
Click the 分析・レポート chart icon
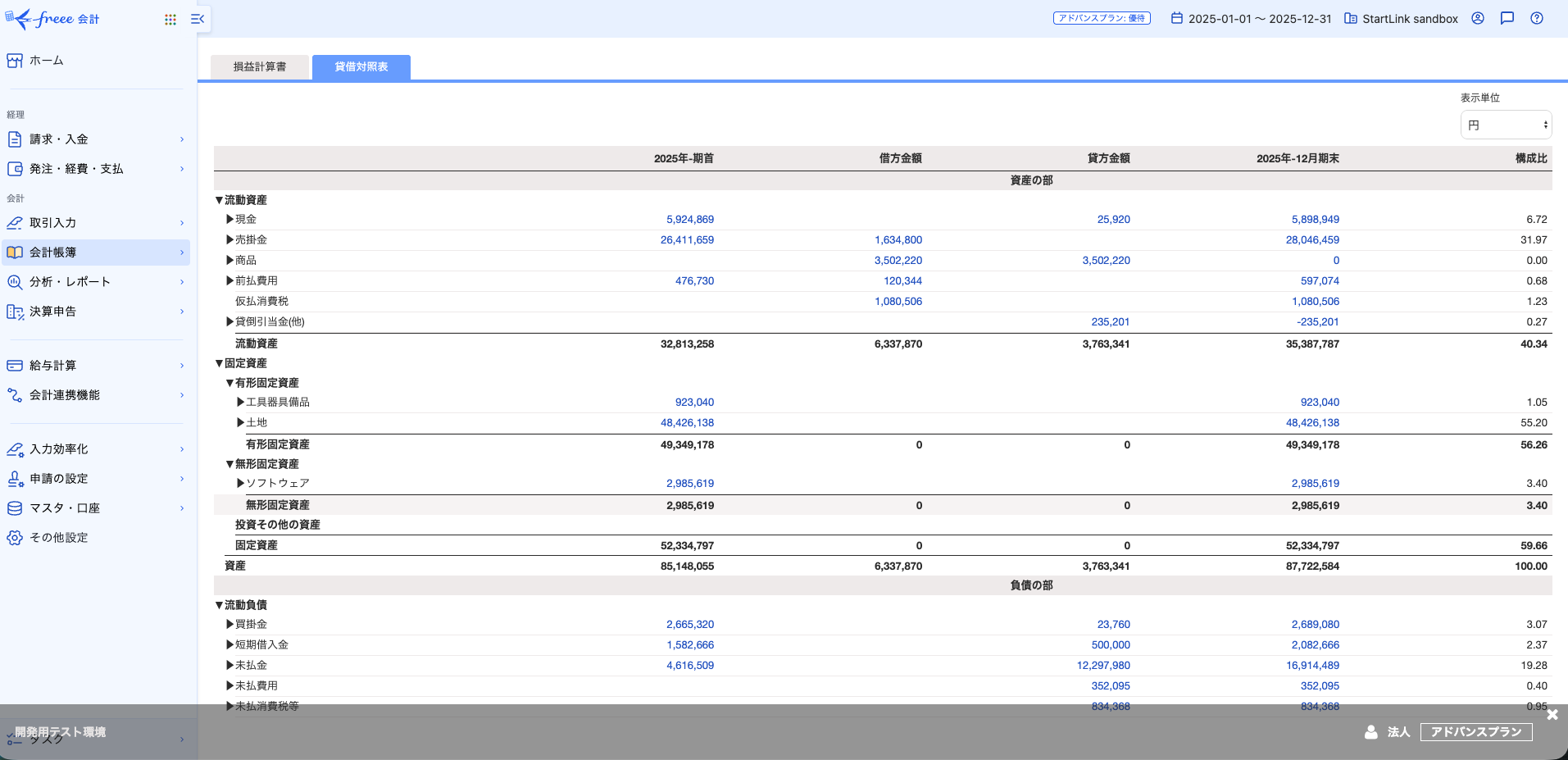[15, 282]
